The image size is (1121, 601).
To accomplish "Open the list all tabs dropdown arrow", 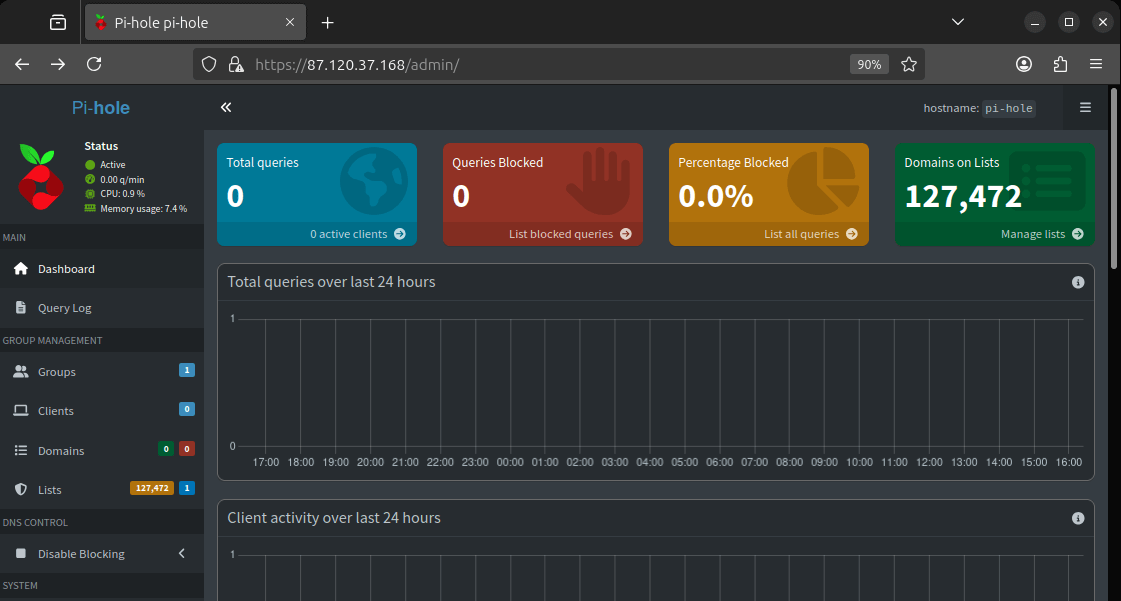I will pyautogui.click(x=958, y=22).
